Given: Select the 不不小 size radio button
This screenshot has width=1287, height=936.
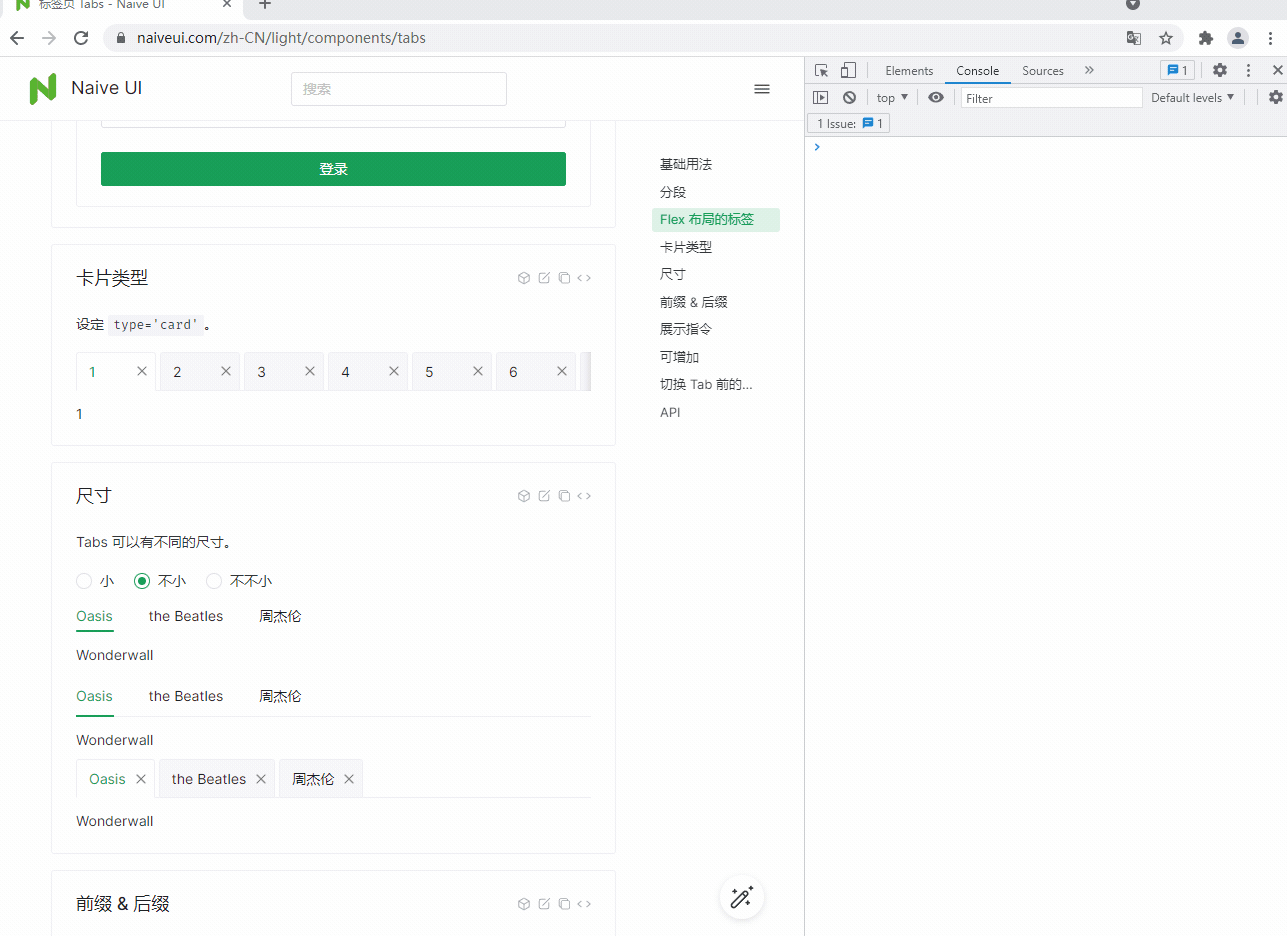Looking at the screenshot, I should (214, 580).
